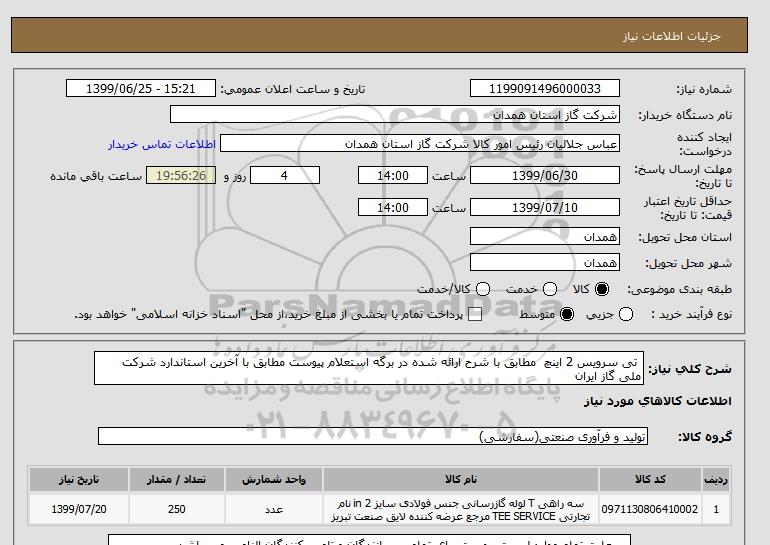Click the نام کالا column header
770x545 pixels.
[x=461, y=480]
